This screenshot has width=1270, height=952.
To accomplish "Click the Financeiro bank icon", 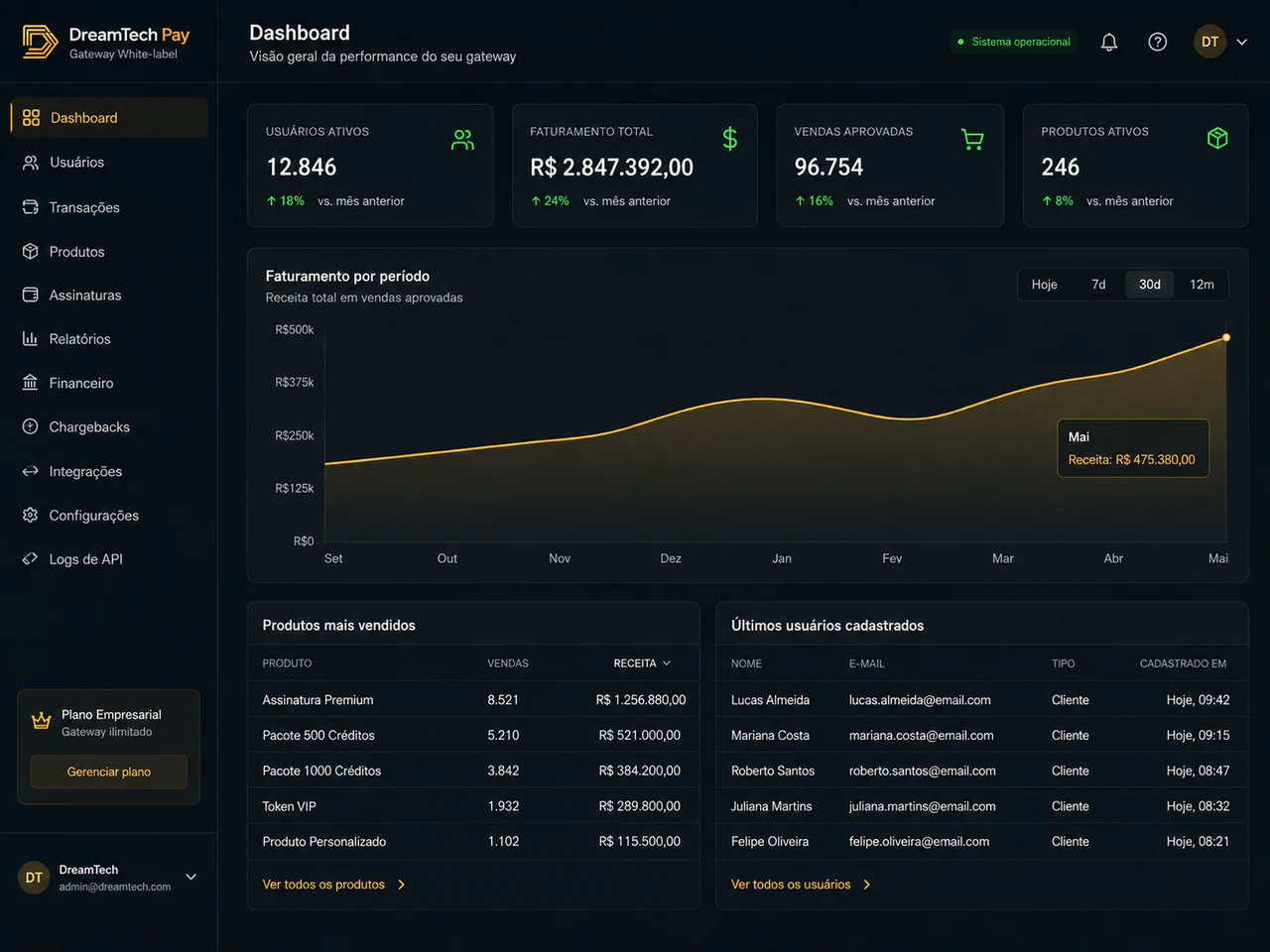I will (x=31, y=383).
